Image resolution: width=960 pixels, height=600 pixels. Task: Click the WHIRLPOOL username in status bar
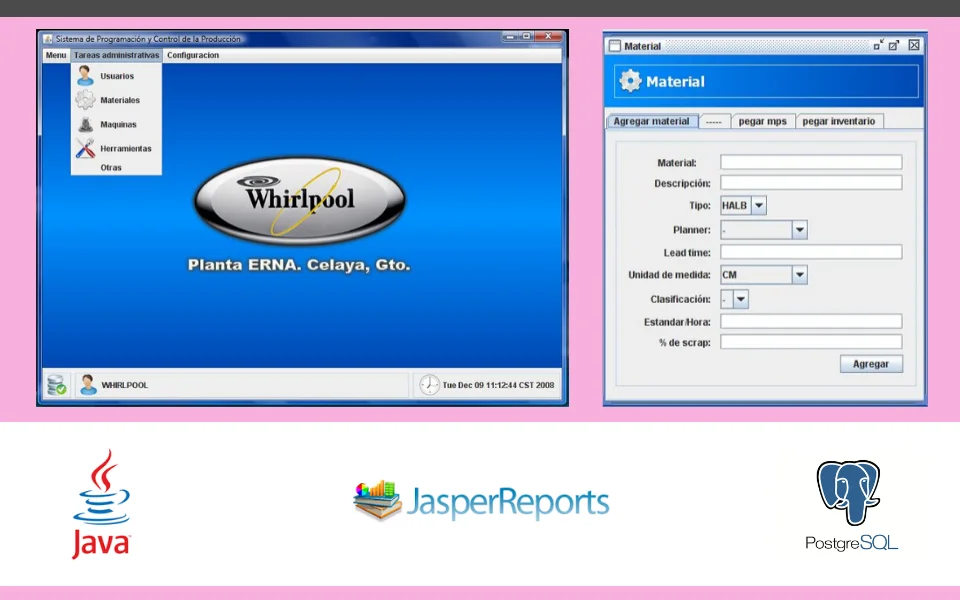click(x=125, y=385)
